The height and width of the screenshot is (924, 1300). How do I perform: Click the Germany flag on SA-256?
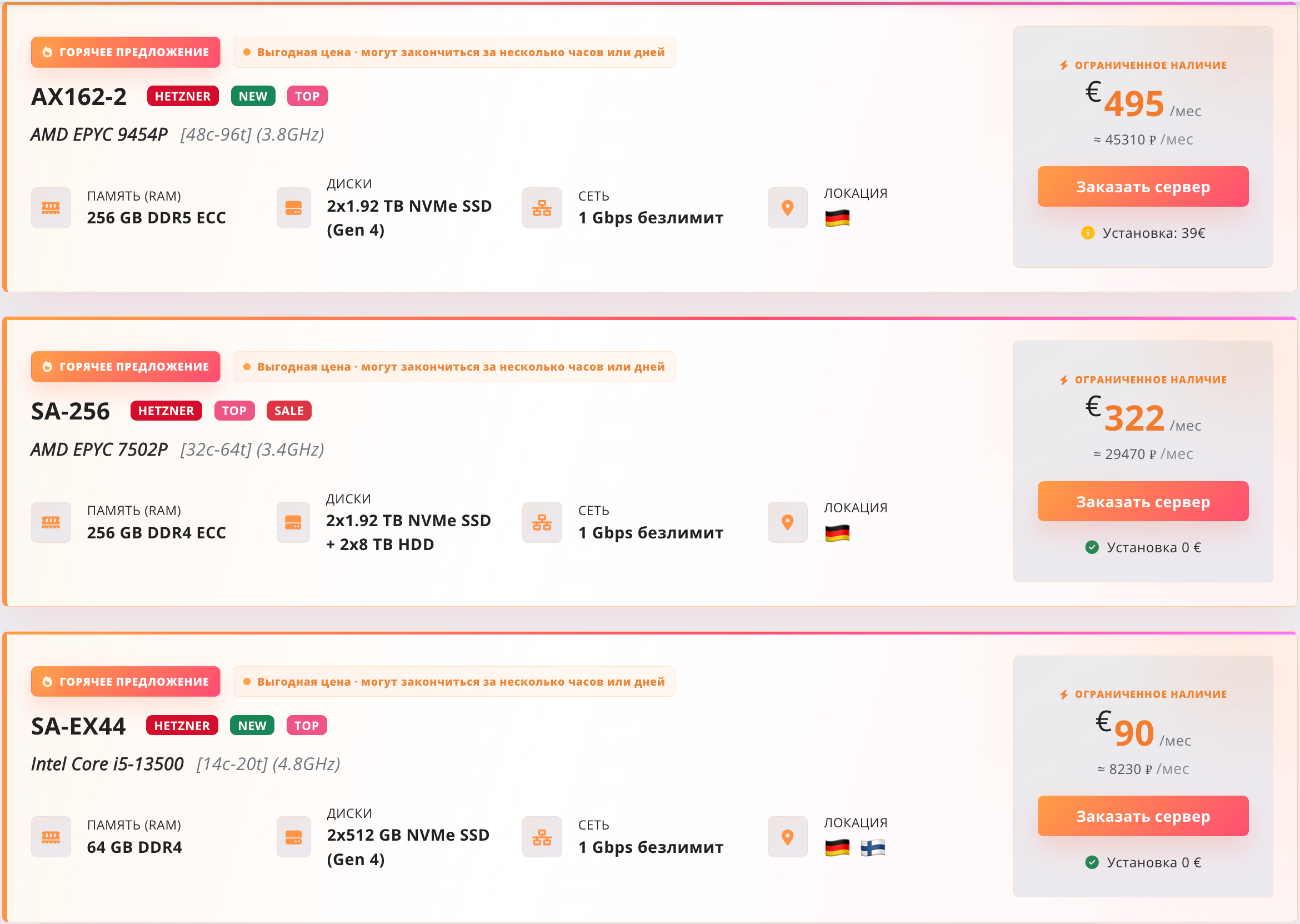[837, 533]
